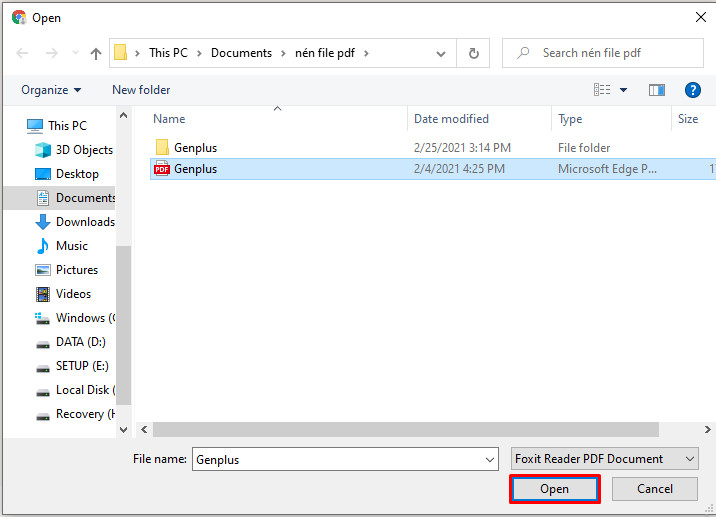Open Downloads in sidebar

(75, 222)
